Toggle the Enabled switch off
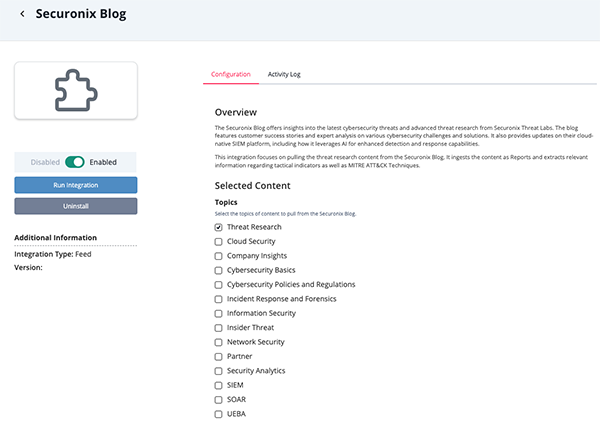The width and height of the screenshot is (600, 422). (x=75, y=161)
